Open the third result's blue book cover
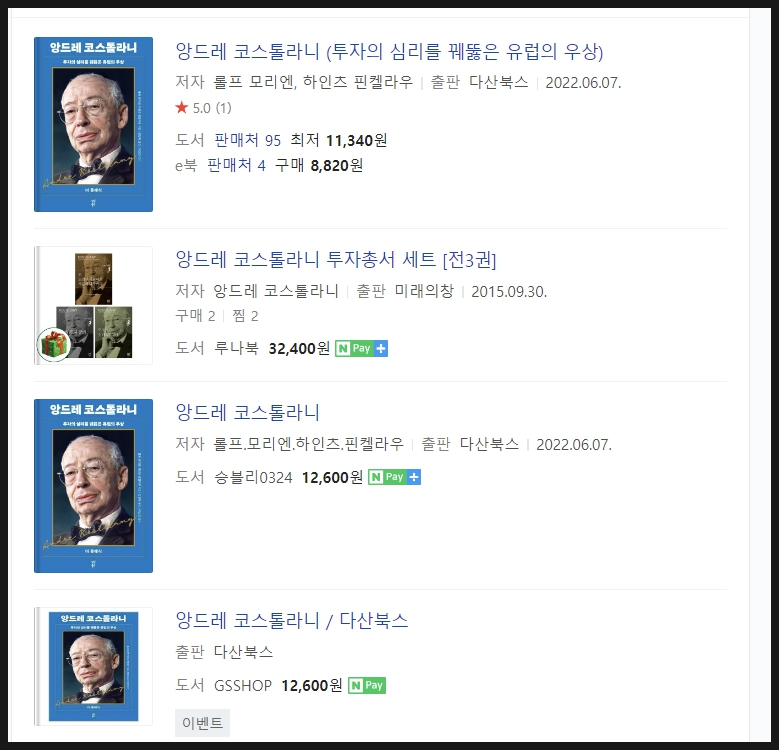Viewport: 779px width, 750px height. click(x=93, y=486)
